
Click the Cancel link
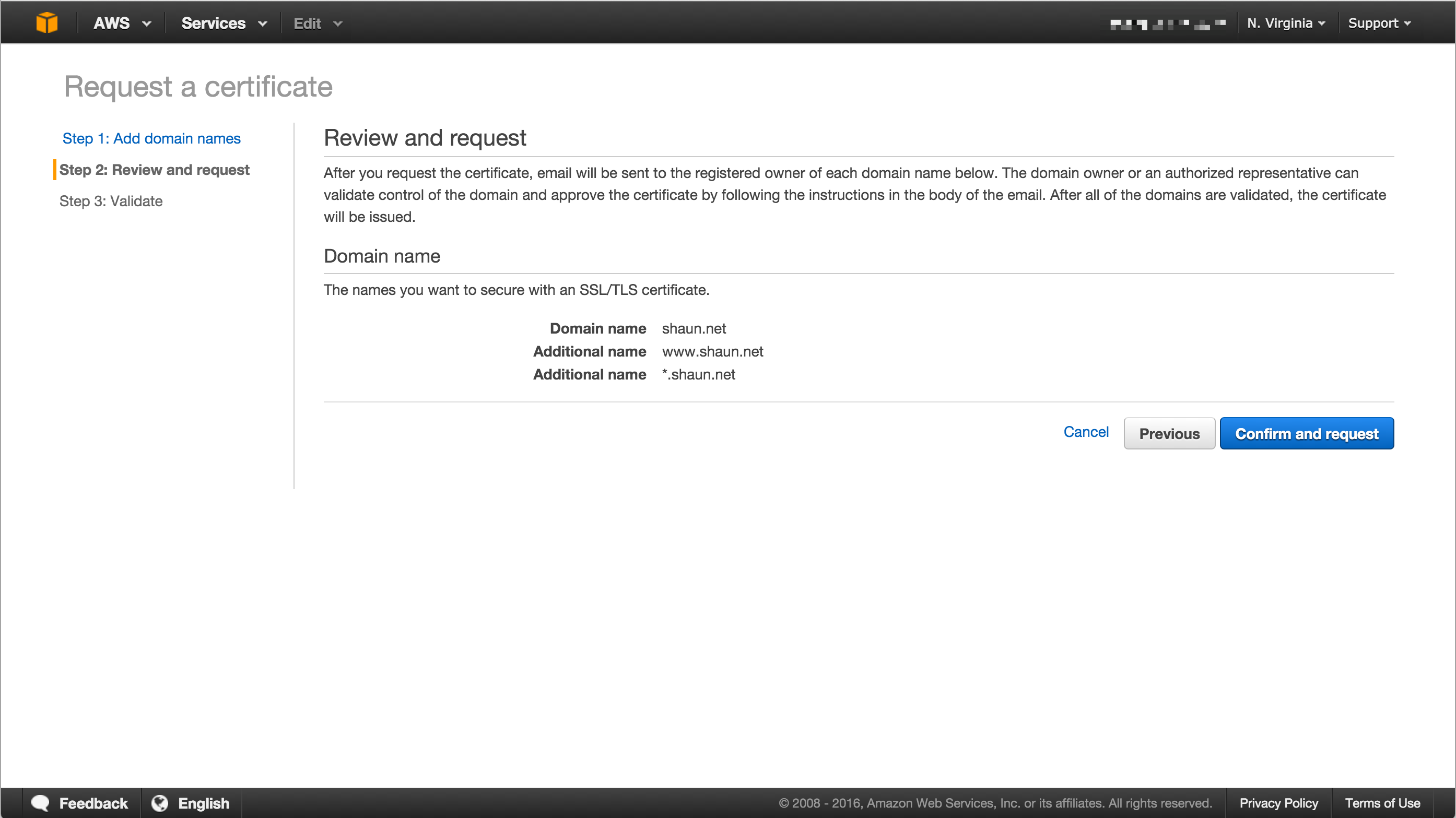click(x=1086, y=432)
